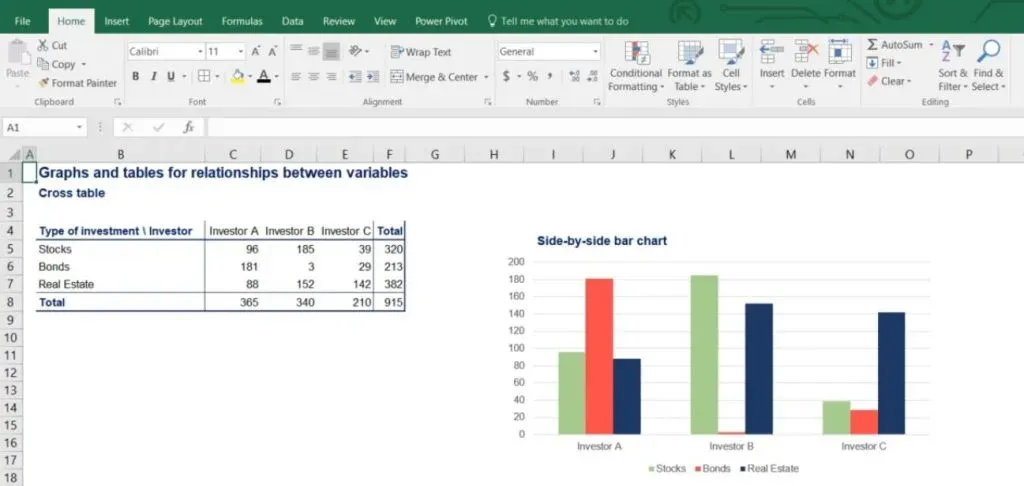
Task: Expand the General number format dropdown
Action: click(x=595, y=51)
